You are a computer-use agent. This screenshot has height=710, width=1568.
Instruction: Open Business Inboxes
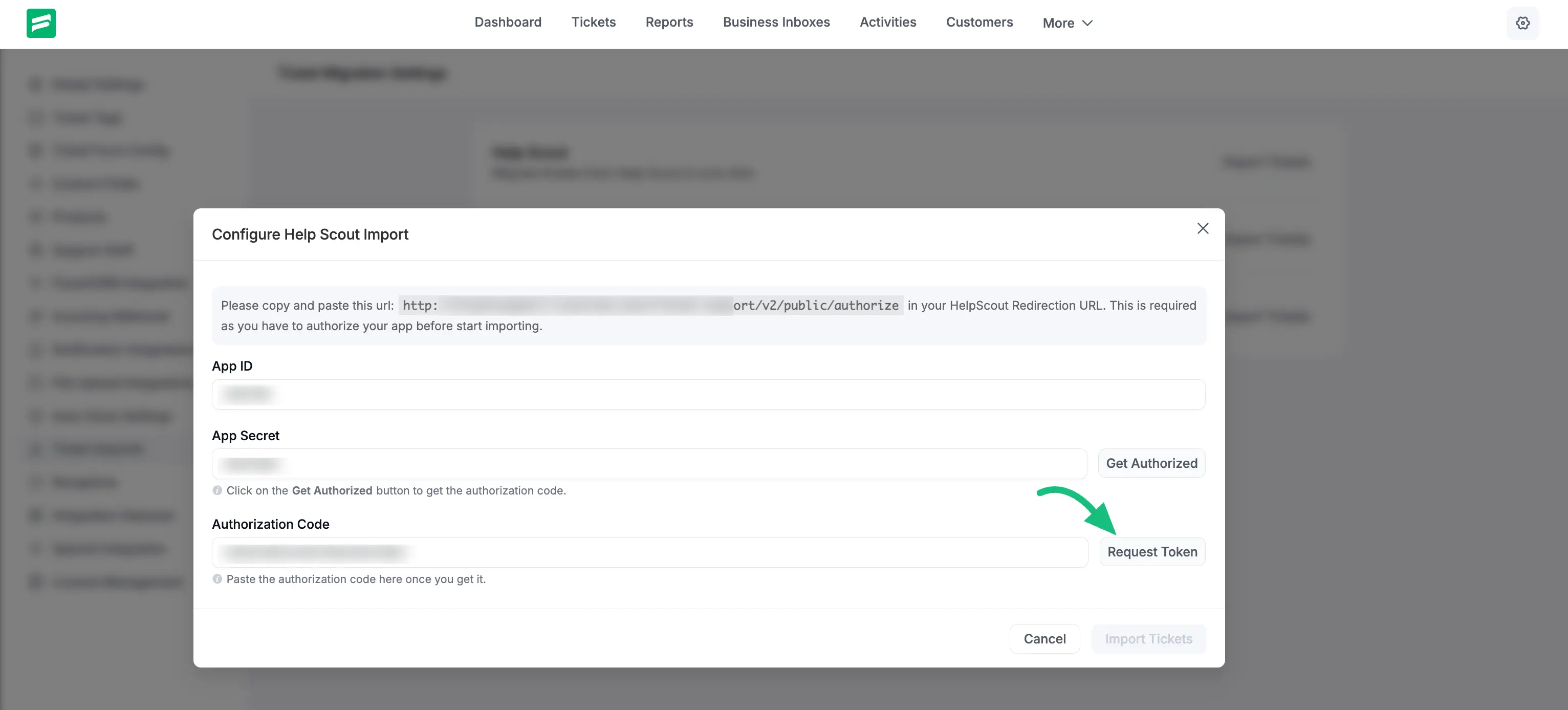click(x=776, y=22)
